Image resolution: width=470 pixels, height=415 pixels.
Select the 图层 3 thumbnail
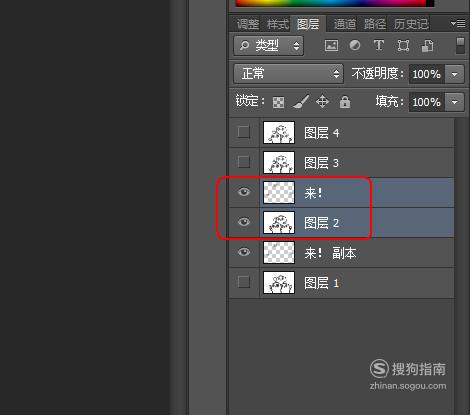[x=279, y=162]
